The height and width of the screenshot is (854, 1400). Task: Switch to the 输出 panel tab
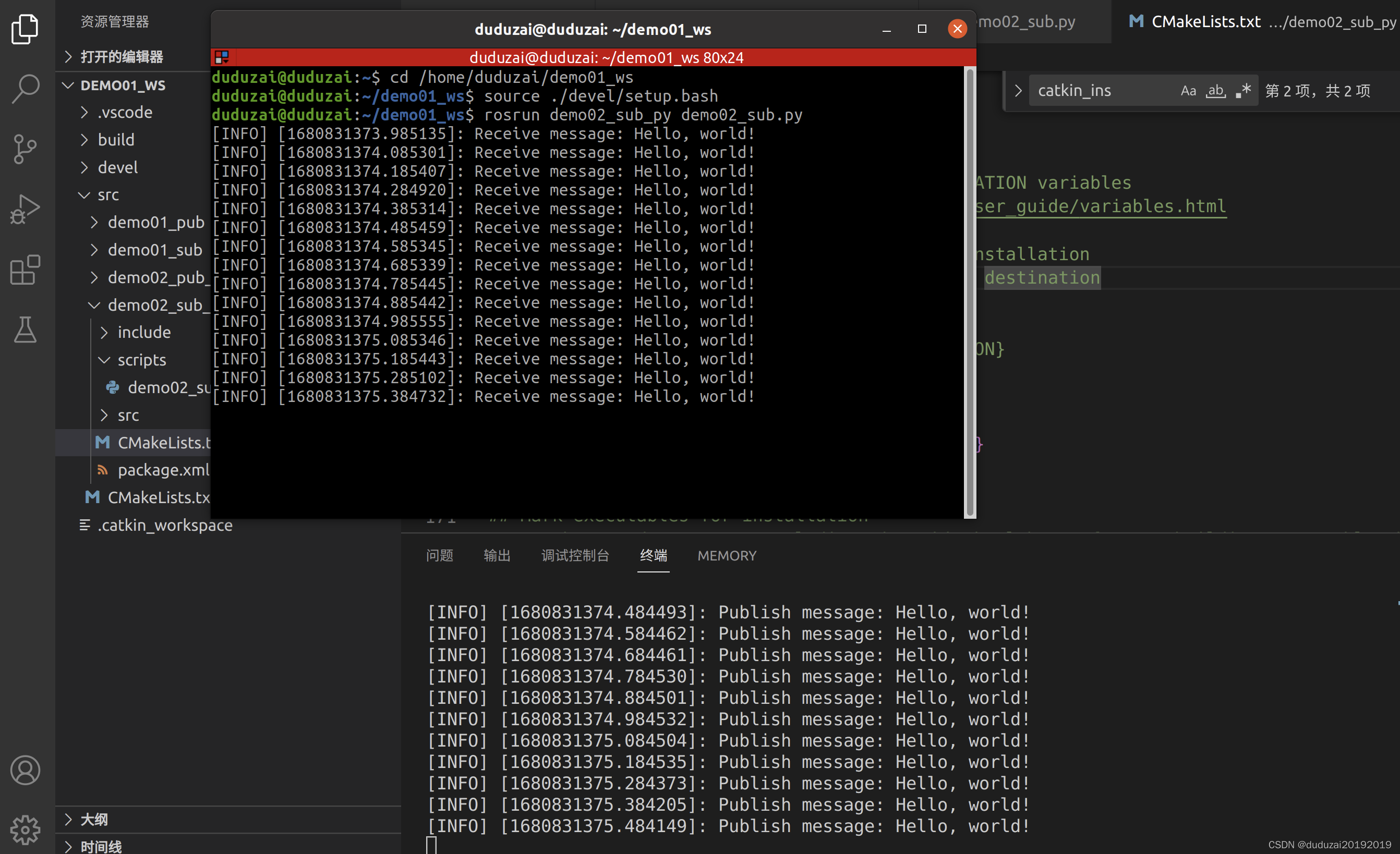pos(497,555)
